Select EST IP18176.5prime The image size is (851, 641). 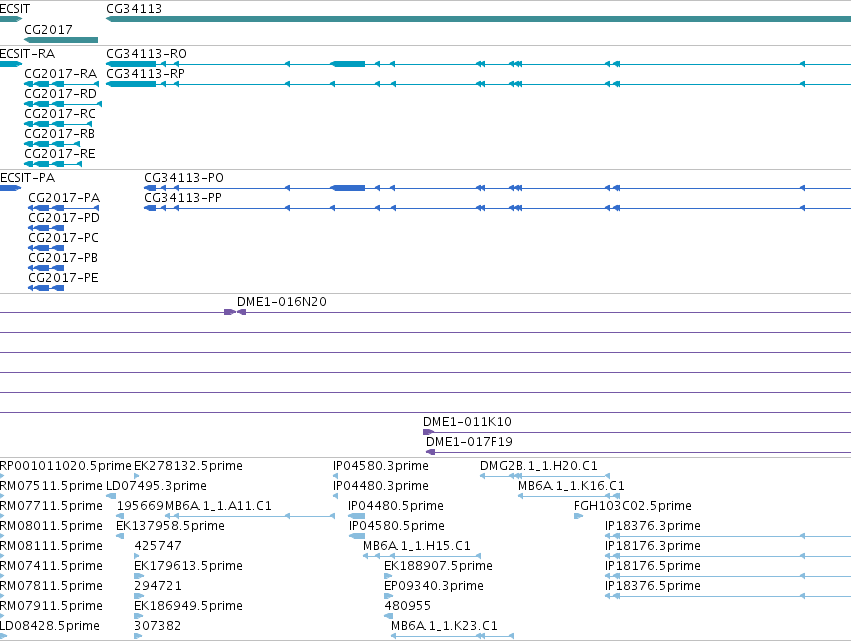(653, 566)
